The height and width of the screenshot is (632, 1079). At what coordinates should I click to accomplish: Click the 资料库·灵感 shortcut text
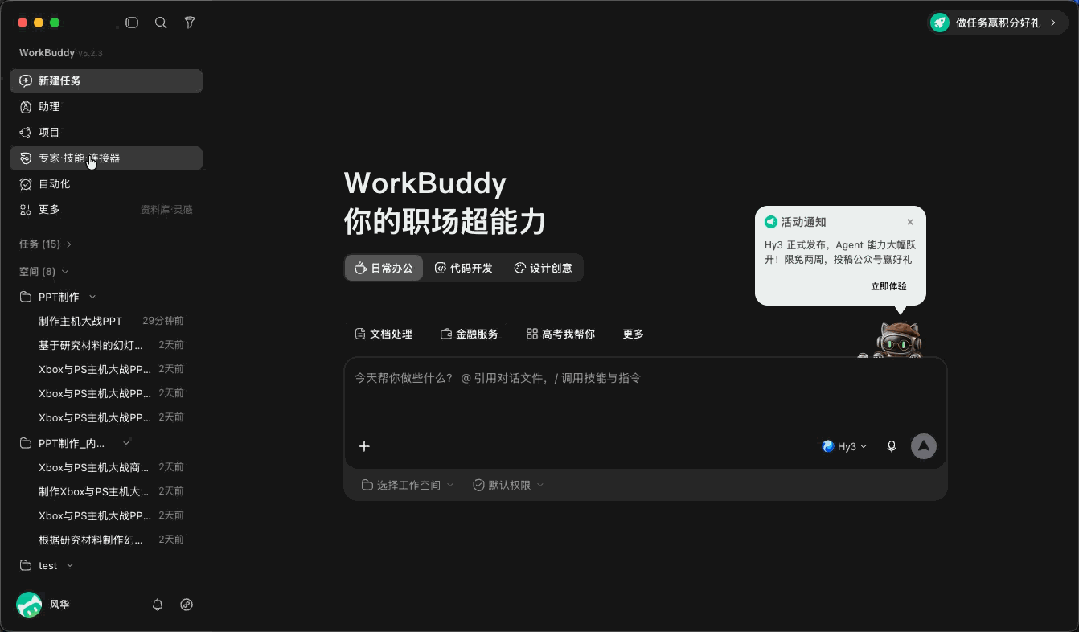coord(167,209)
